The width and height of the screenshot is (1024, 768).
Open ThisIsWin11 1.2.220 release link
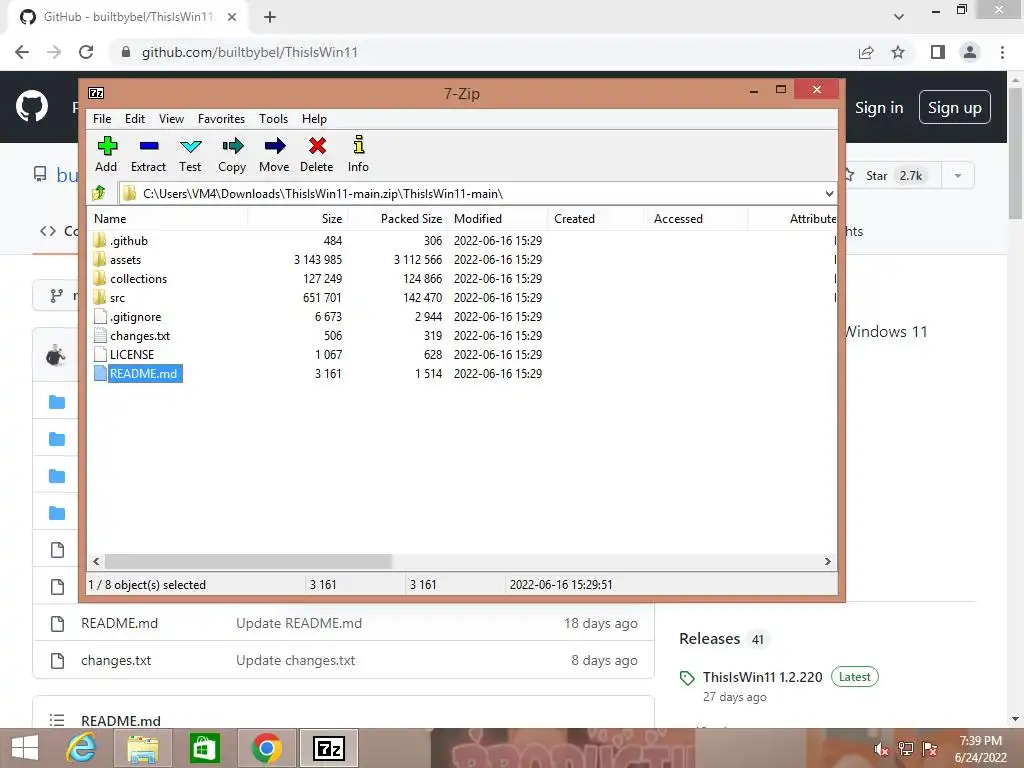(x=763, y=677)
